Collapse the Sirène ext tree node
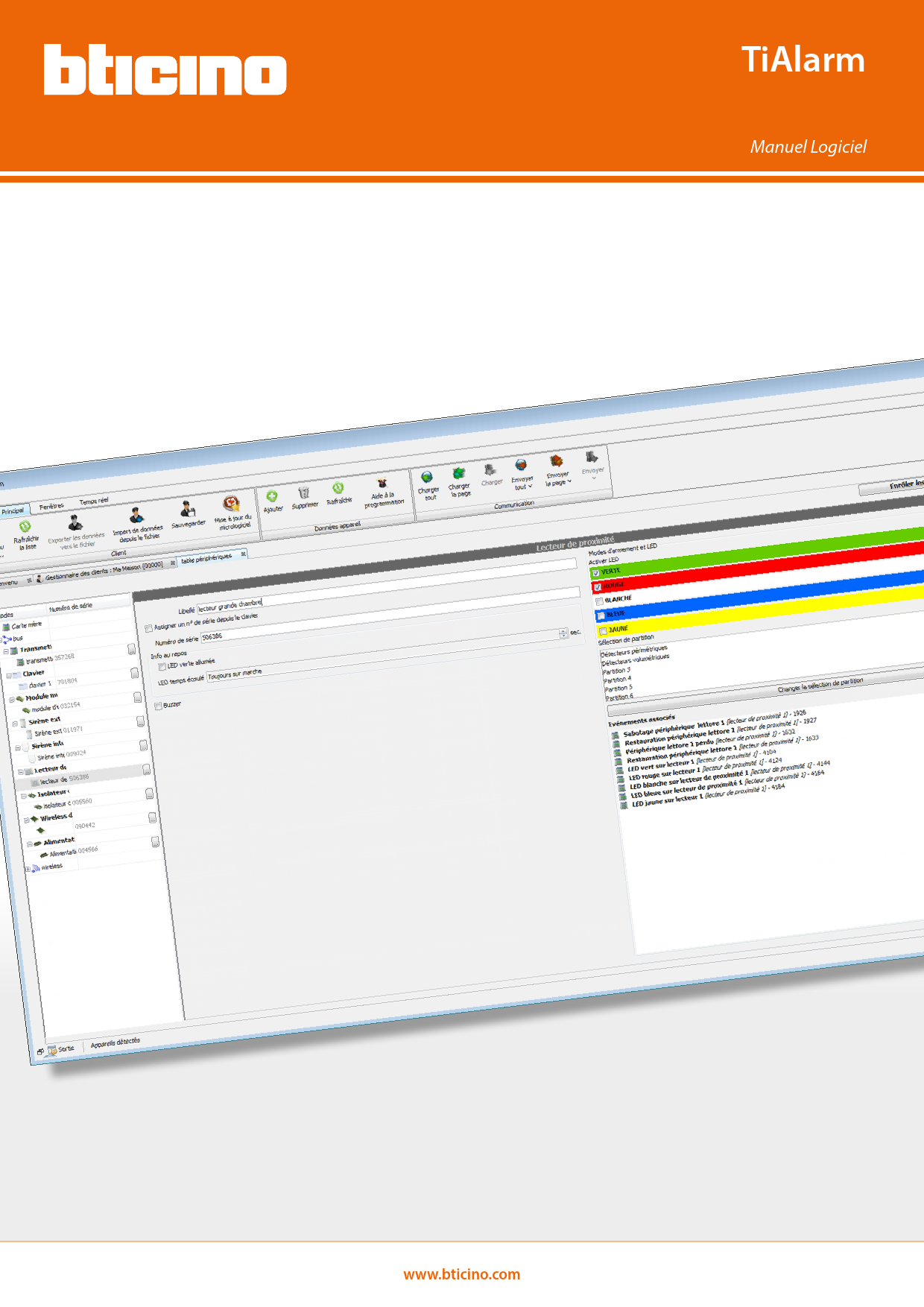 (15, 724)
